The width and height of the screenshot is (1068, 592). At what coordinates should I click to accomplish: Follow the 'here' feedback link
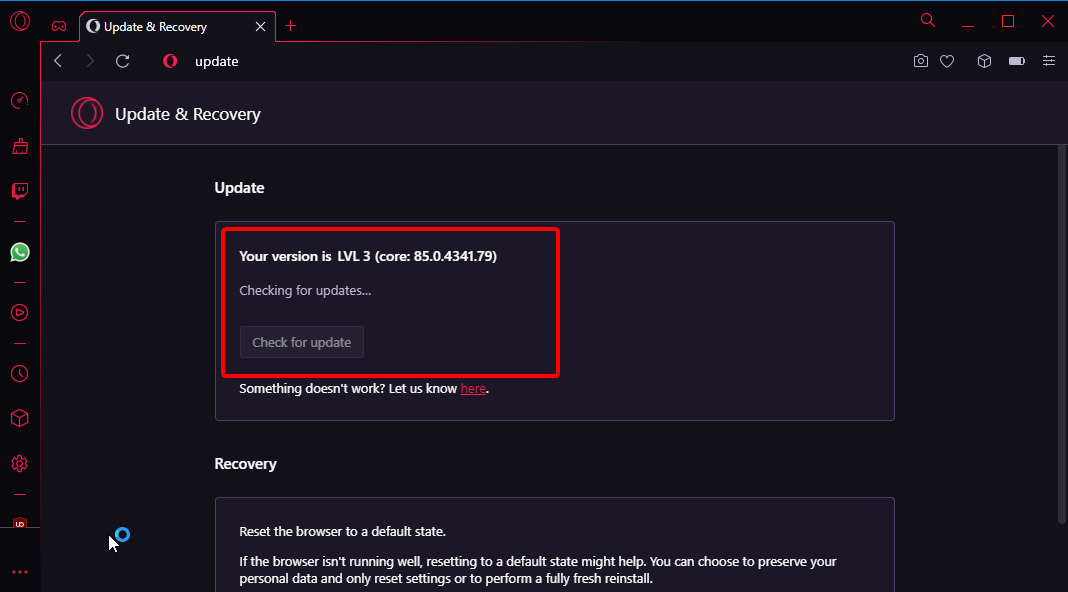(473, 389)
